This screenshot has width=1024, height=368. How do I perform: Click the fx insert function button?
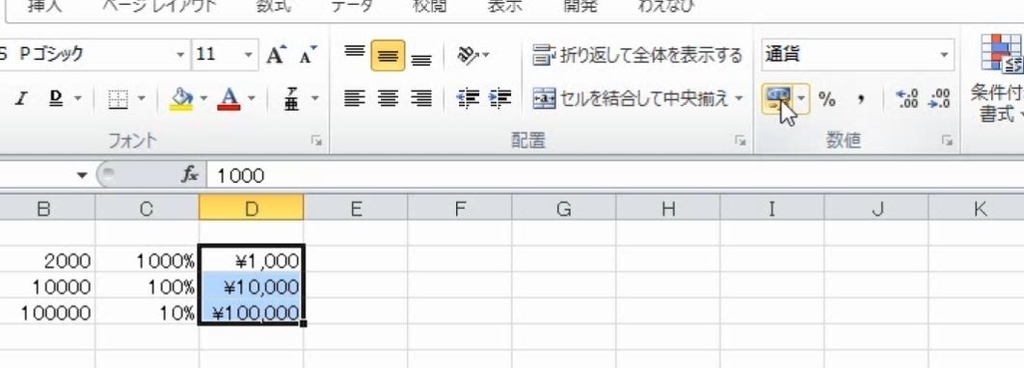(x=189, y=175)
